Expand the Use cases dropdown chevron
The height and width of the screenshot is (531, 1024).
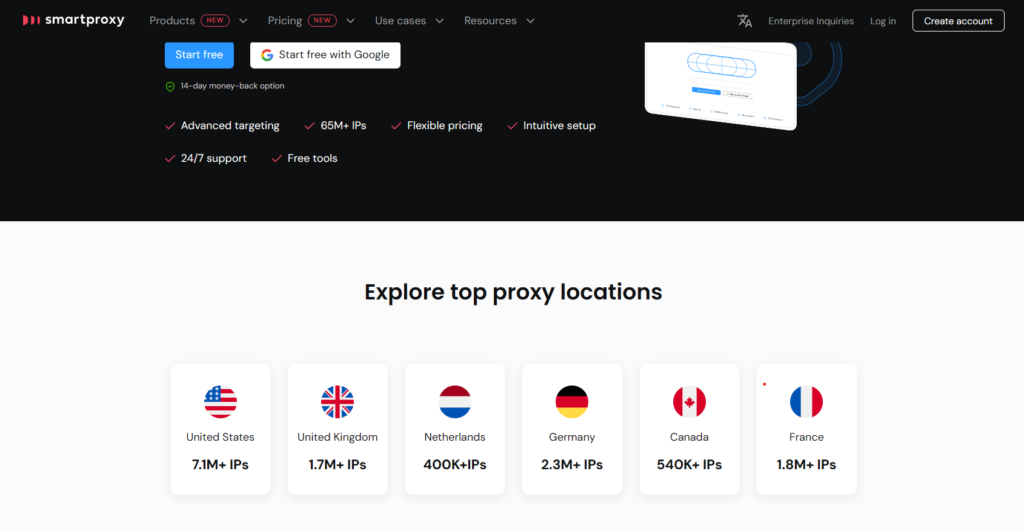click(x=440, y=21)
